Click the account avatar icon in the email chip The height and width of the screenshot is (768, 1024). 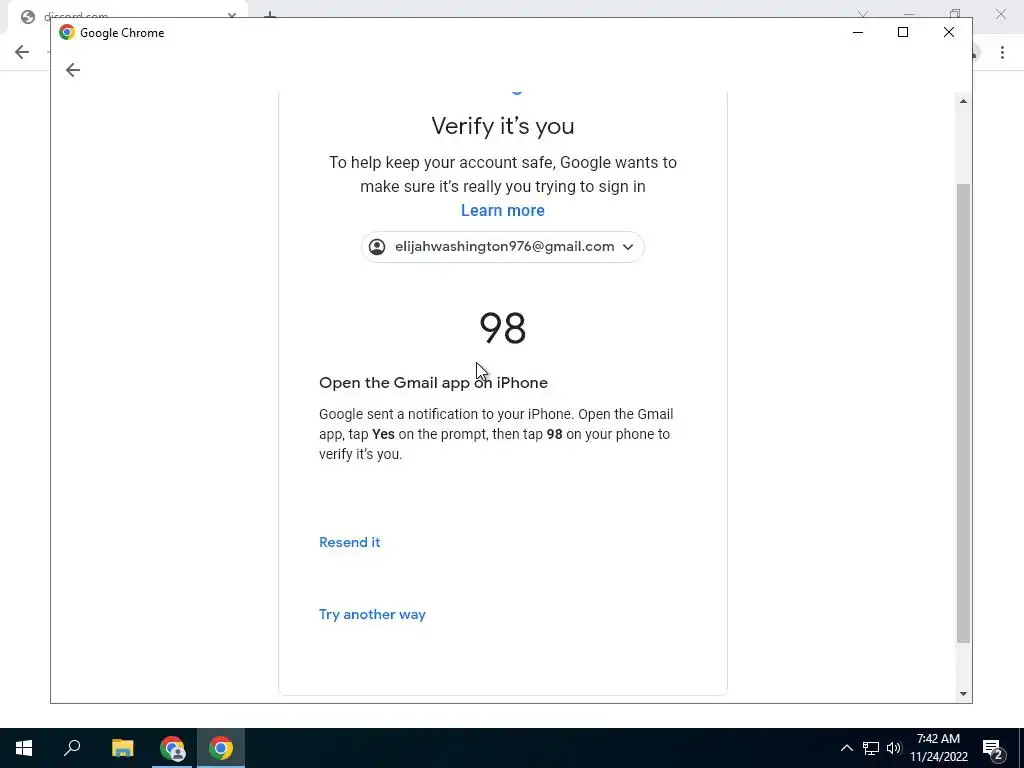pyautogui.click(x=377, y=247)
